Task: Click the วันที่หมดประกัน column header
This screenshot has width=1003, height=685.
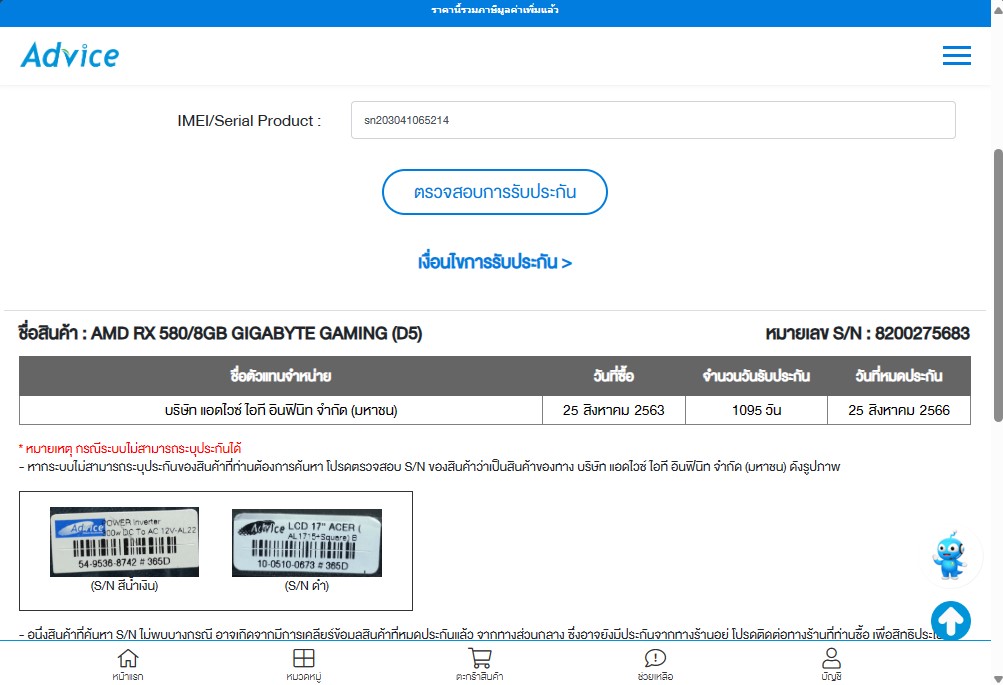Action: tap(898, 376)
